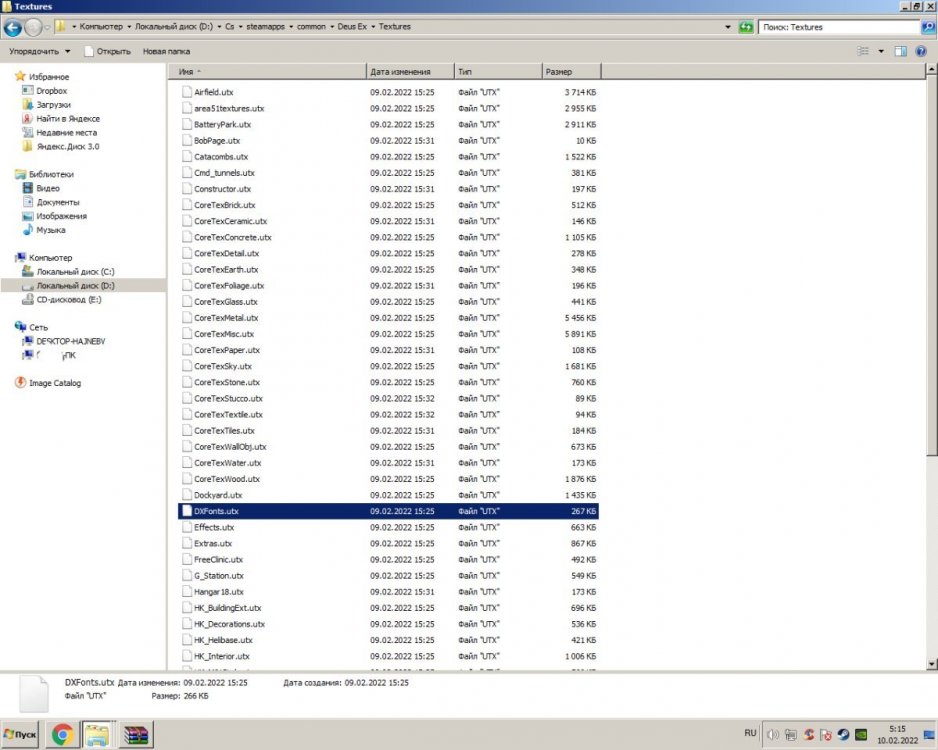The height and width of the screenshot is (750, 938).
Task: Select Image Catalog in the navigation pane
Action: (x=55, y=383)
